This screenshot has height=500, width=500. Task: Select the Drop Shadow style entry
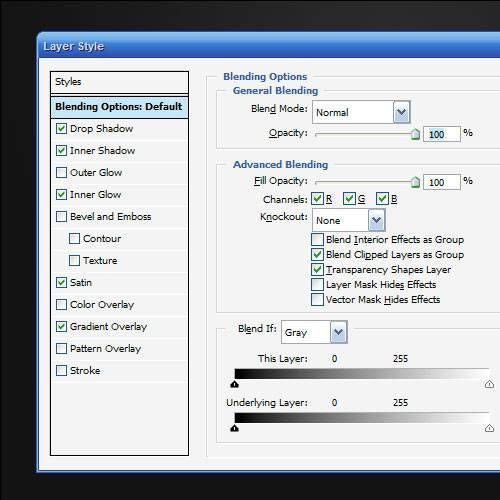(102, 129)
